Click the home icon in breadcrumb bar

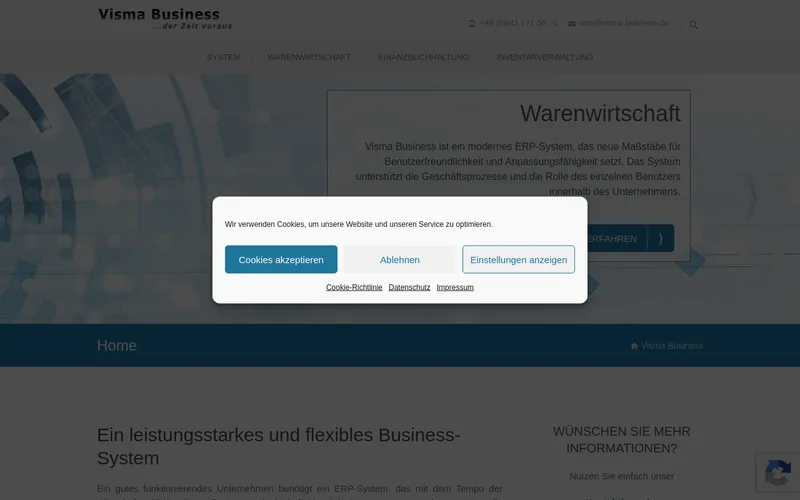pos(634,346)
